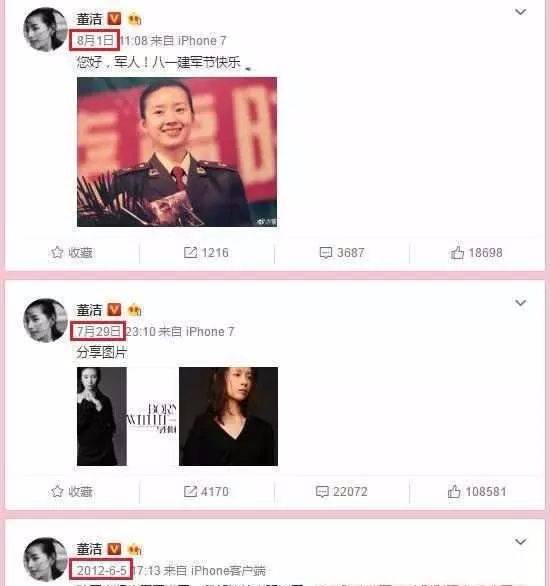Like the first post with 18698 likes
Screen dimensions: 550x586
[476, 253]
